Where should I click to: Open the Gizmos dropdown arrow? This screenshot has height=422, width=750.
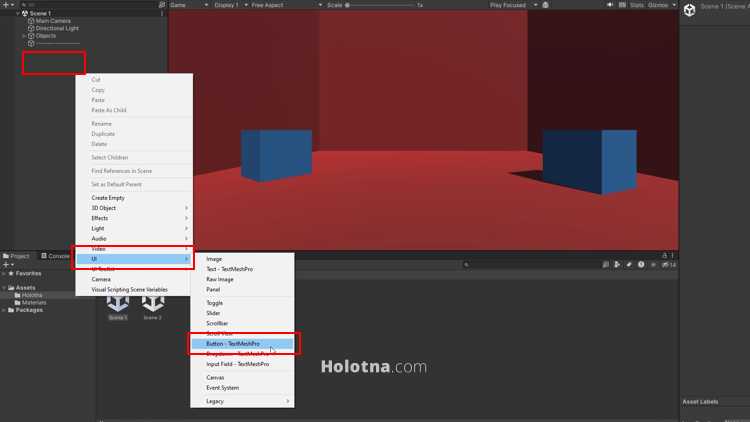click(674, 5)
